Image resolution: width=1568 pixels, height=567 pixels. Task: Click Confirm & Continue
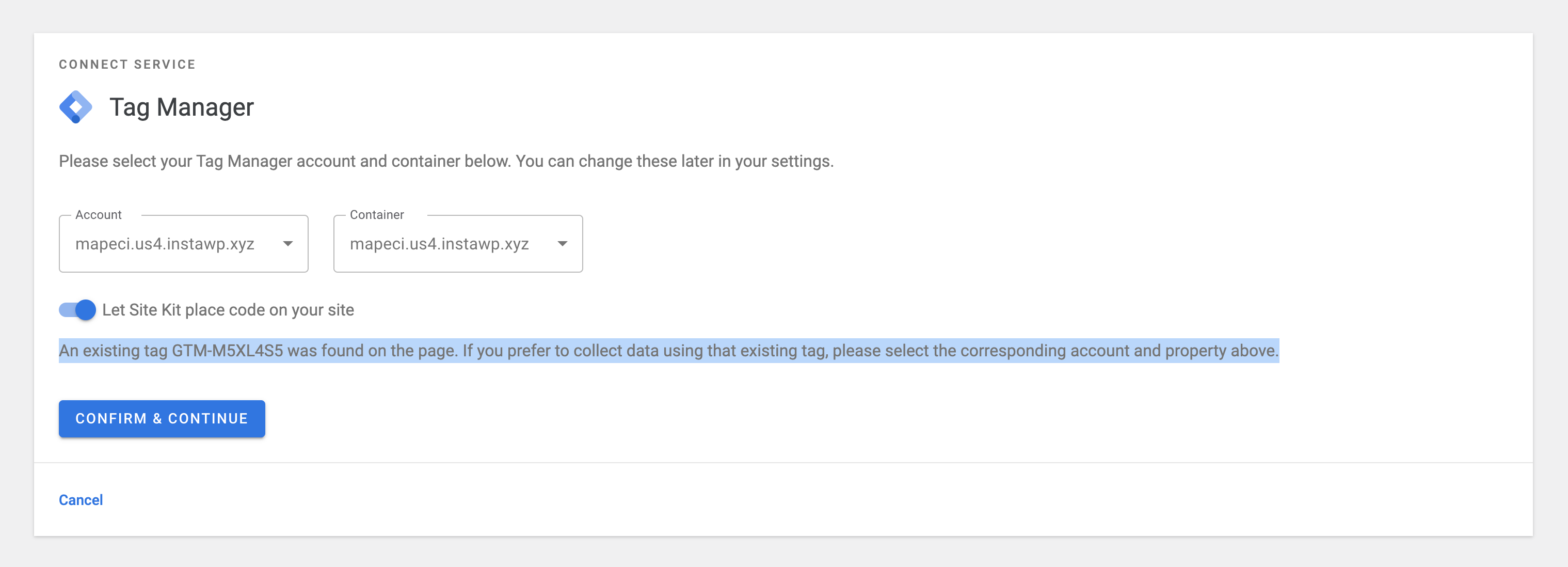pos(162,418)
